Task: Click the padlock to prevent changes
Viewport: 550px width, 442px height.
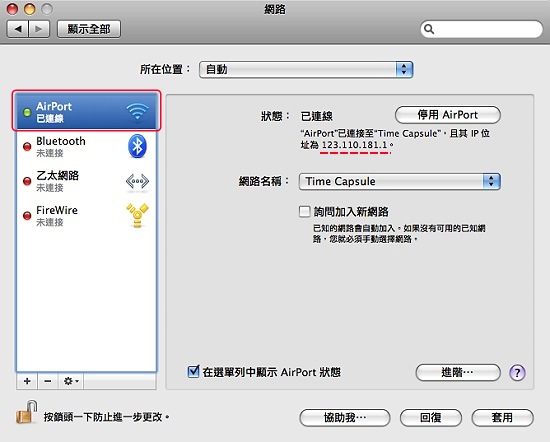Action: pos(27,412)
